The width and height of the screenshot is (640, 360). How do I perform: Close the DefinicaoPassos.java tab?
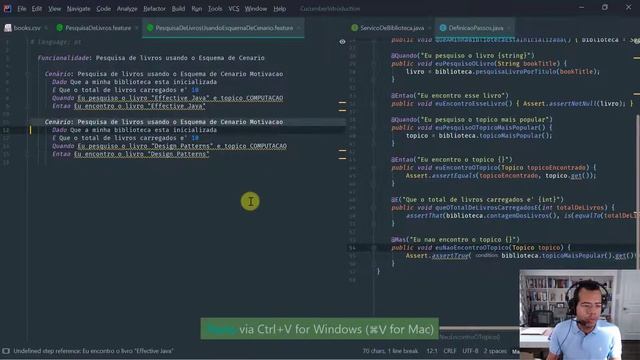coord(508,28)
